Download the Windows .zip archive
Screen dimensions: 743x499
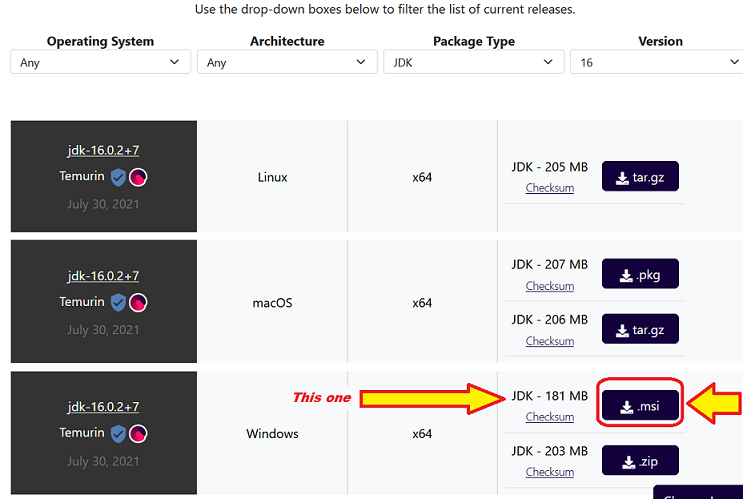point(640,461)
